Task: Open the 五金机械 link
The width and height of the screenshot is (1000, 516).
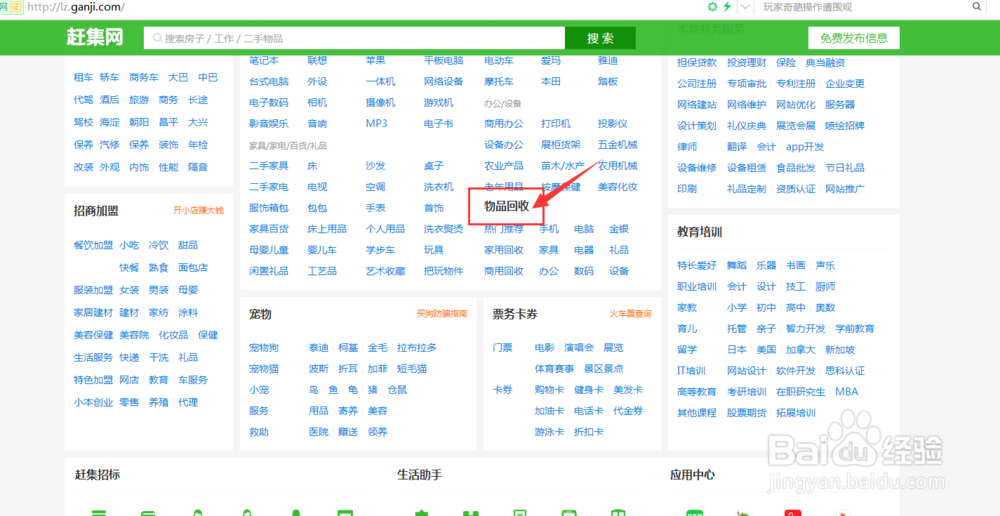Action: [617, 145]
